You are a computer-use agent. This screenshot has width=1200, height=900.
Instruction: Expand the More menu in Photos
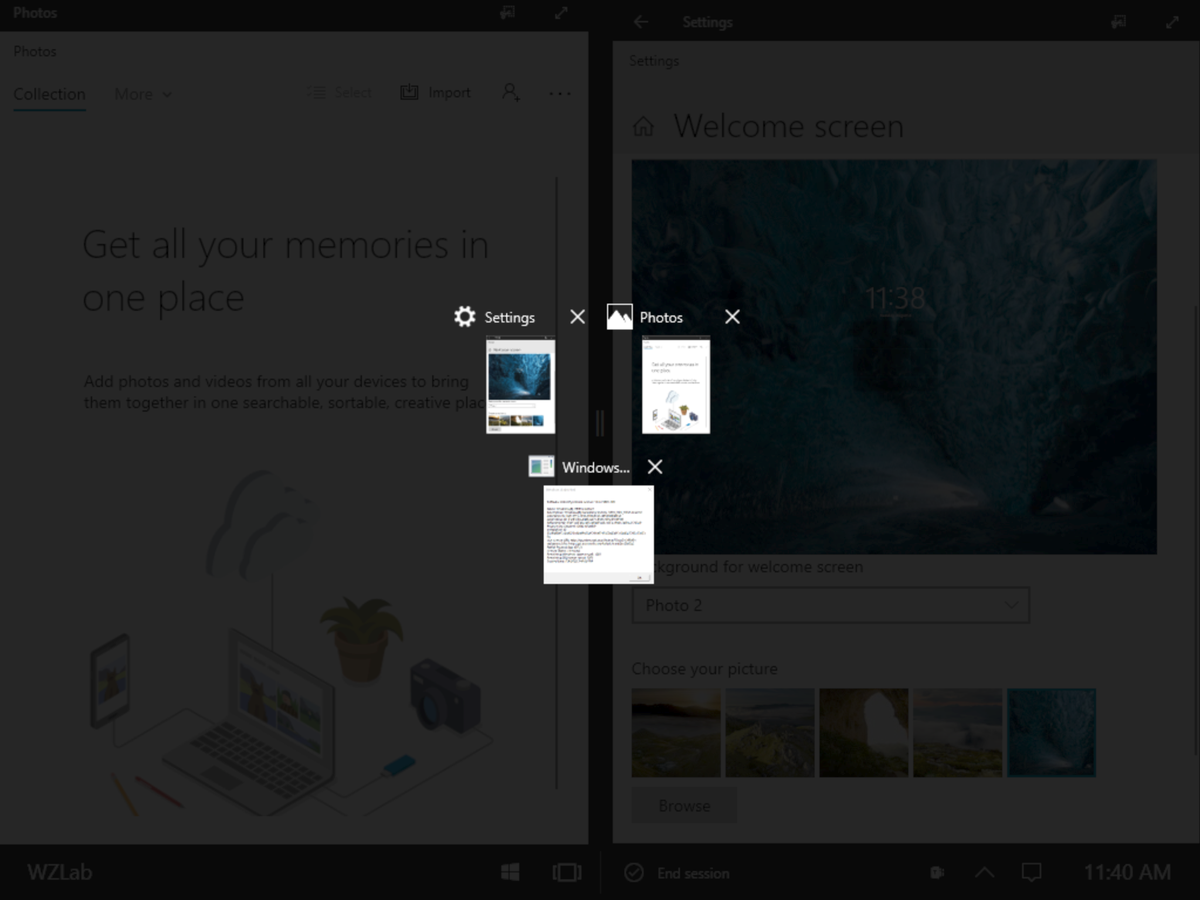click(142, 94)
